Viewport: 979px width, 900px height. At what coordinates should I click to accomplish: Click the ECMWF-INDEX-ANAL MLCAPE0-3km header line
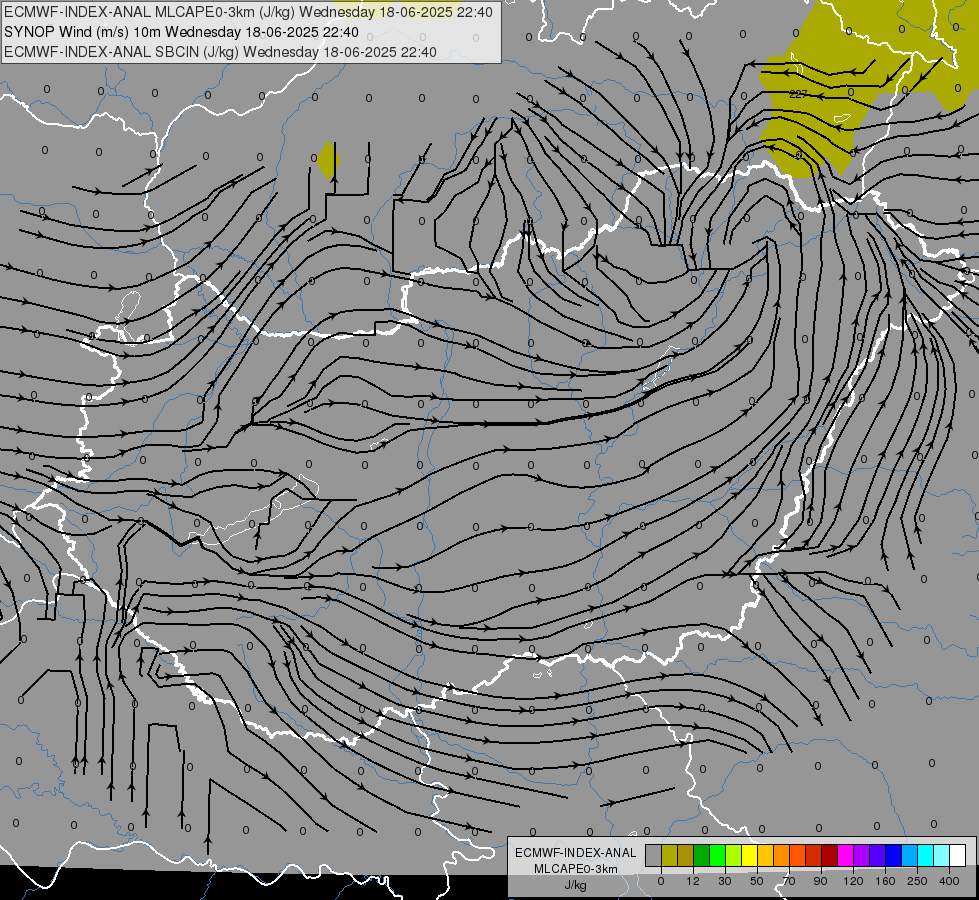coord(248,12)
